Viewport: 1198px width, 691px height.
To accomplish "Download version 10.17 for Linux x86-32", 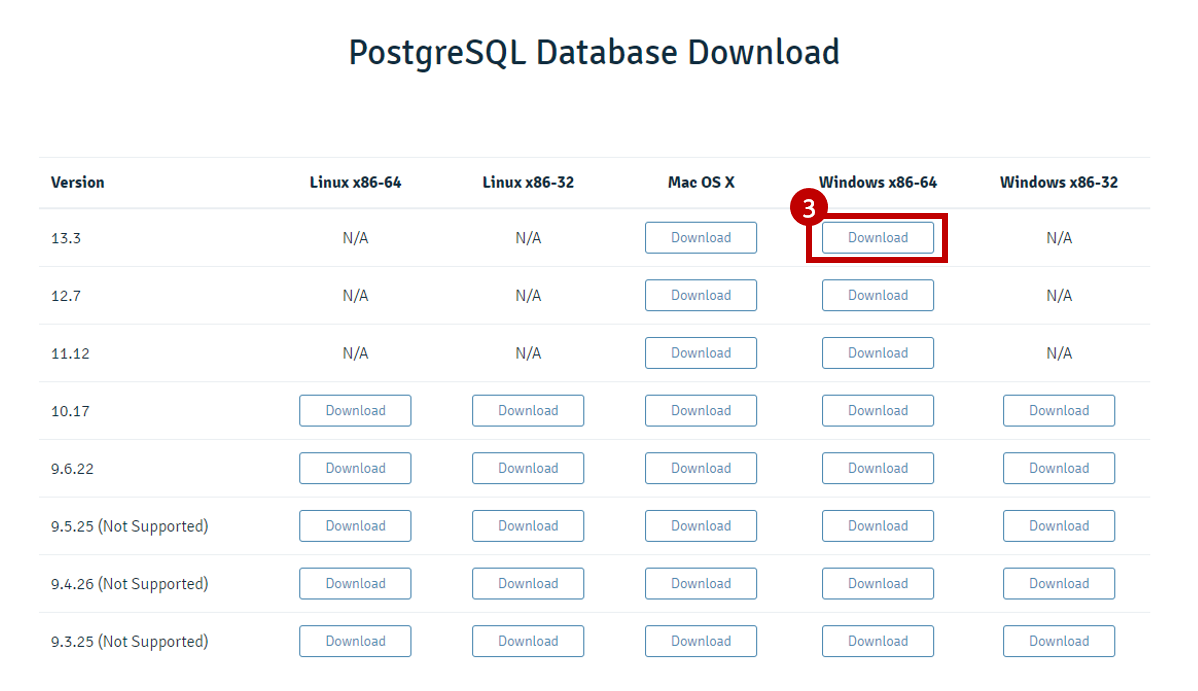I will pos(528,410).
